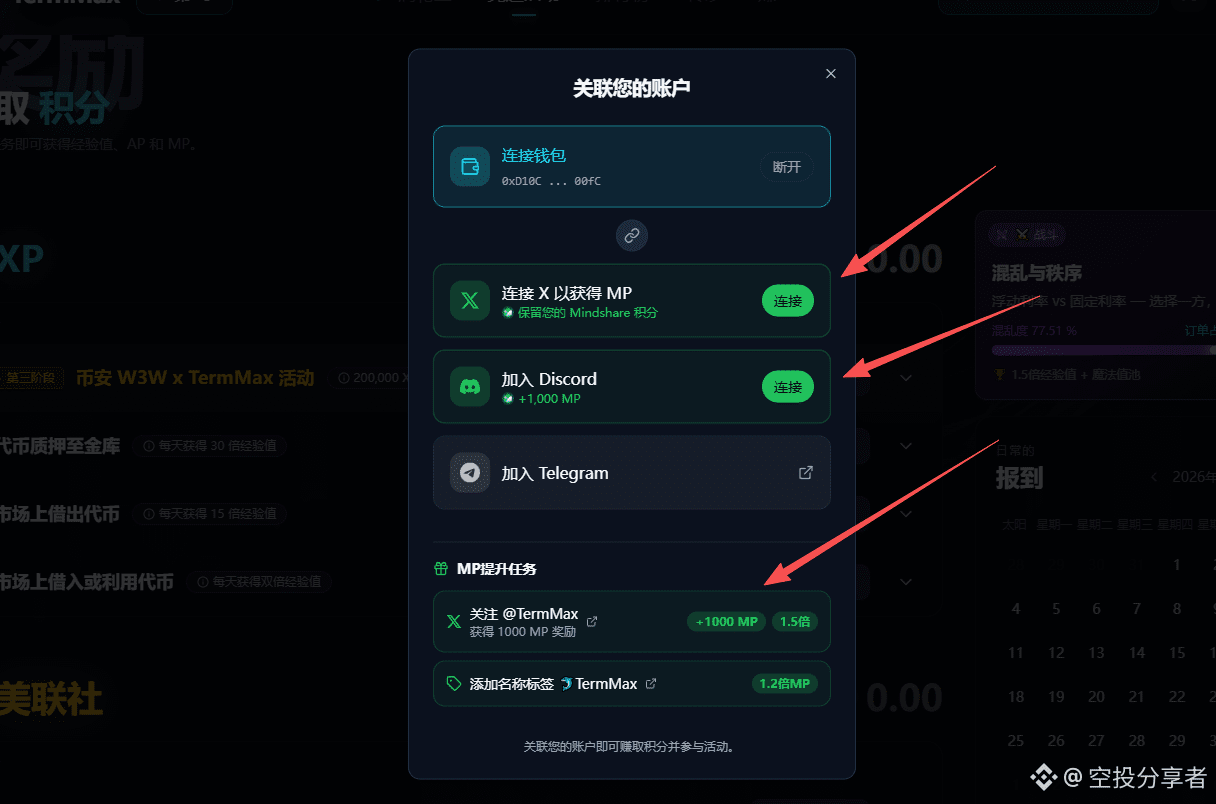This screenshot has height=804, width=1216.
Task: Click 连接 button for X account
Action: click(788, 301)
